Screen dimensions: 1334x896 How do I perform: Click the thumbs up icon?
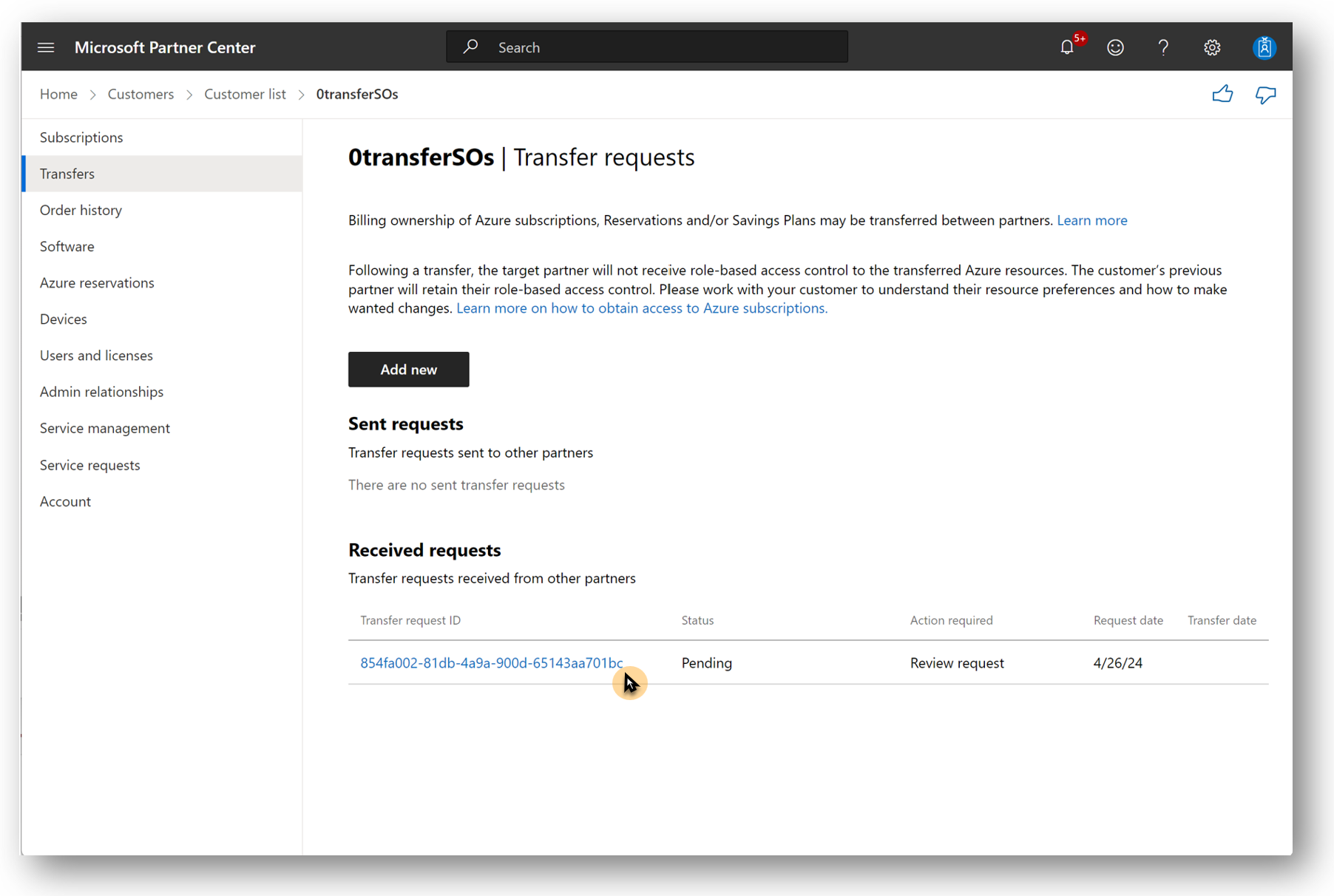pos(1222,94)
